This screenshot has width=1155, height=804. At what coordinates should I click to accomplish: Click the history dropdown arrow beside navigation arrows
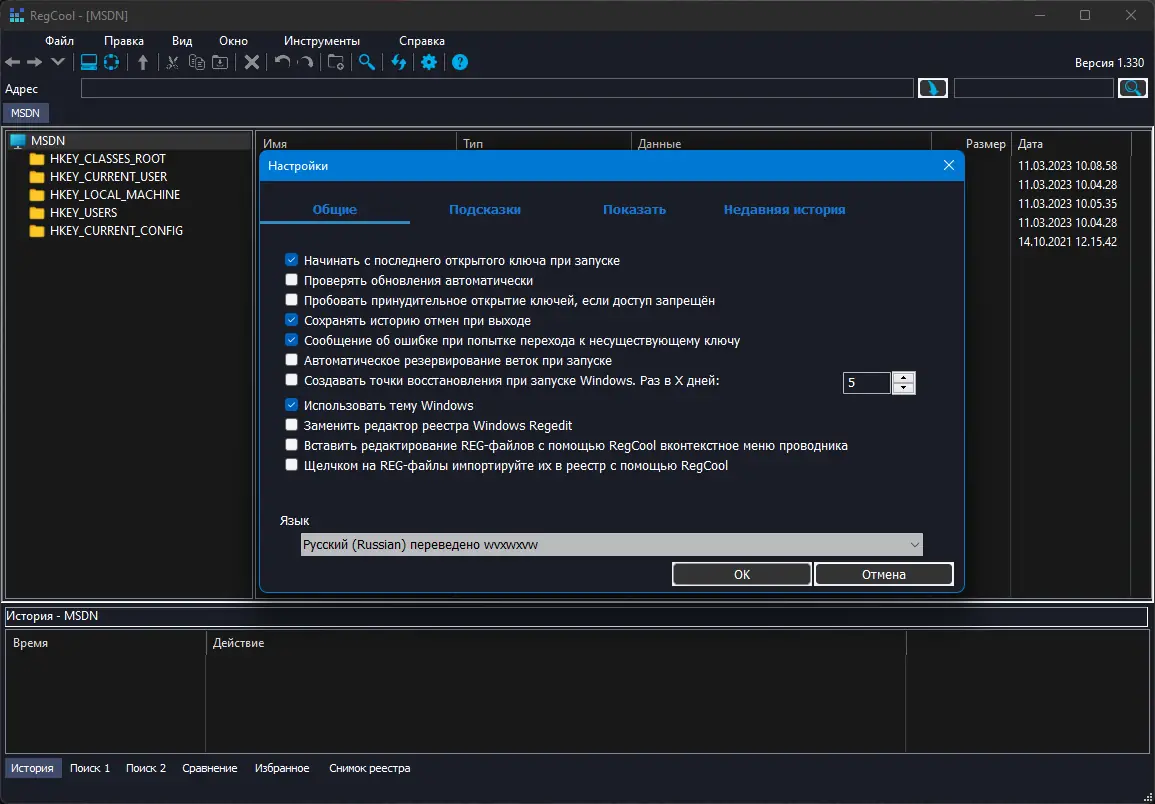[58, 62]
